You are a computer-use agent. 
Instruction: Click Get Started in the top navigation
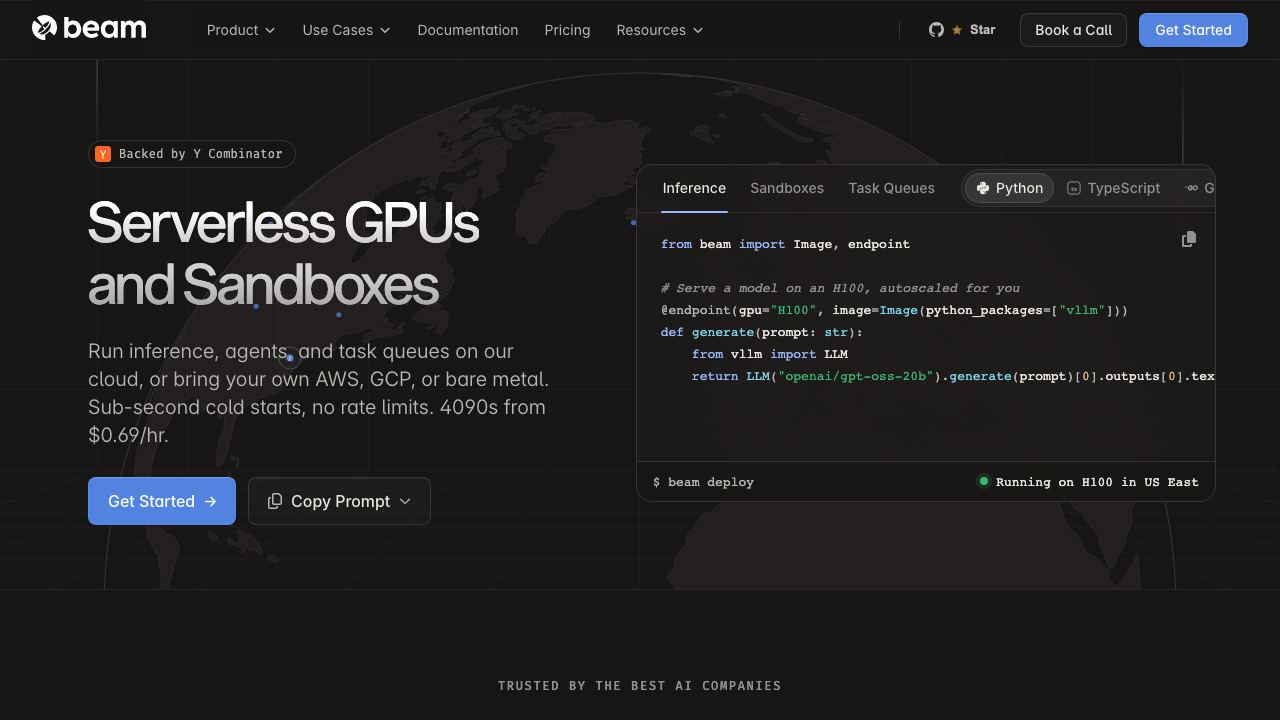click(1193, 30)
